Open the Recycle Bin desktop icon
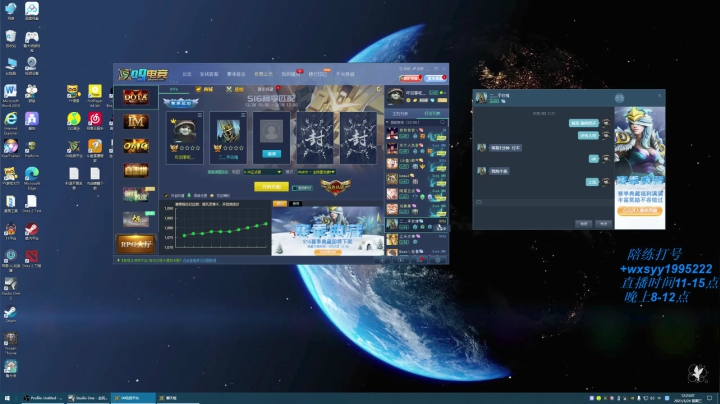 (11, 39)
